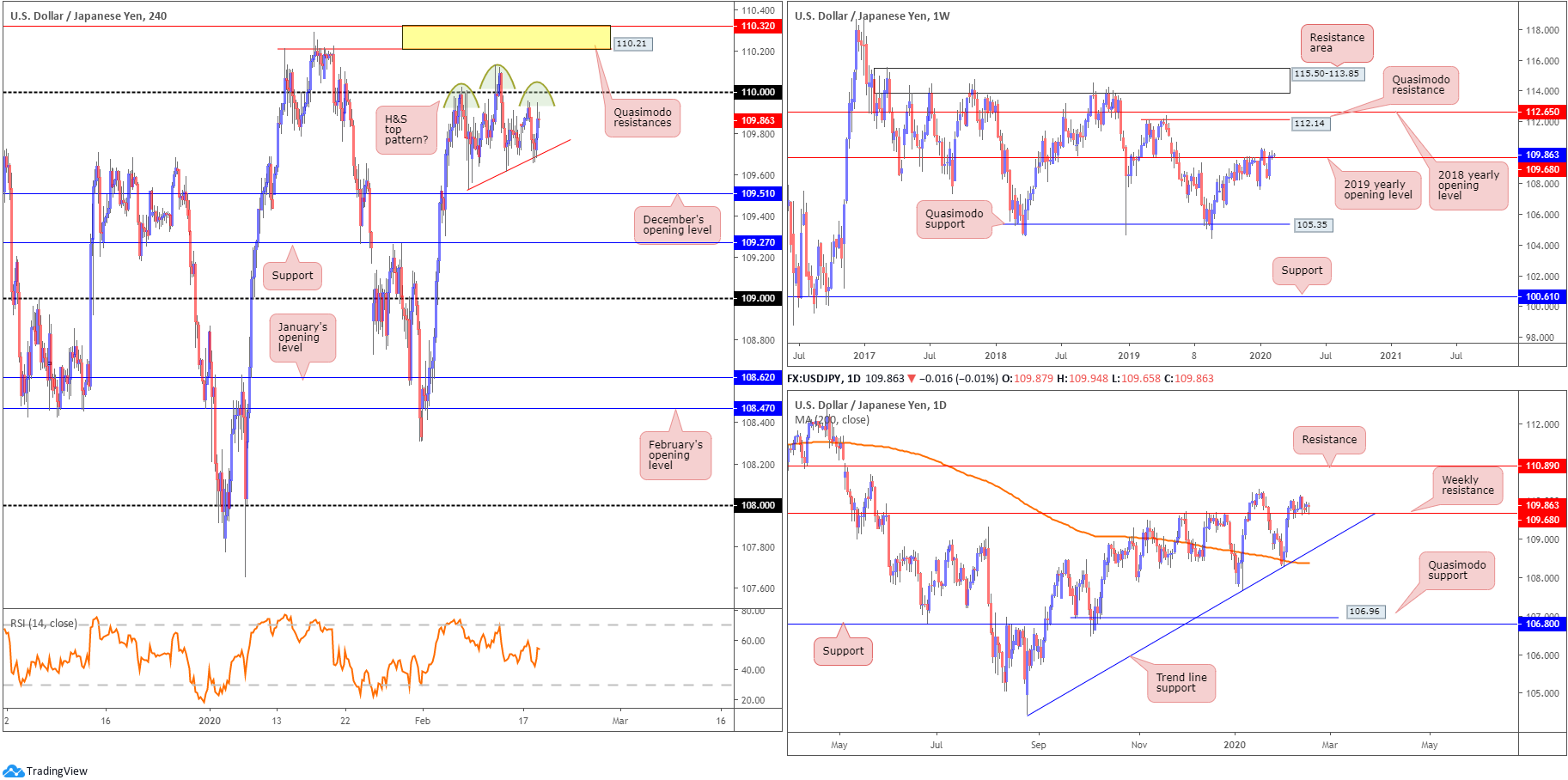Viewport: 1568px width, 780px height.
Task: Click the 'February's opening level' callout
Action: point(675,455)
